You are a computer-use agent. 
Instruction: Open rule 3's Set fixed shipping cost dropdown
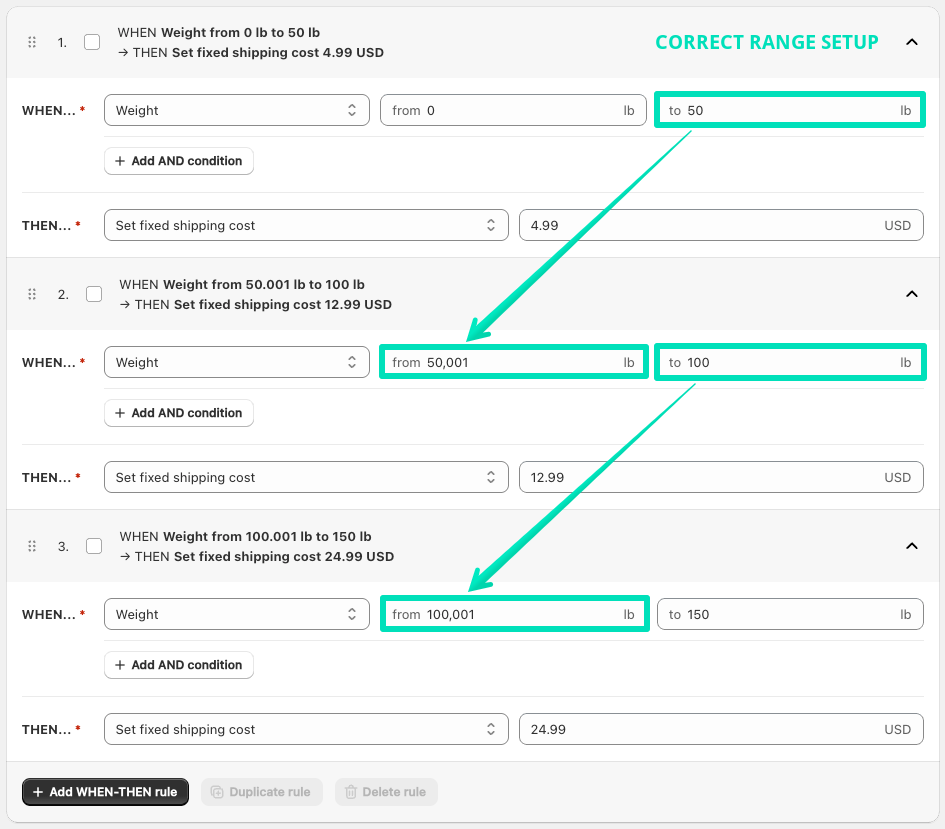click(x=306, y=729)
